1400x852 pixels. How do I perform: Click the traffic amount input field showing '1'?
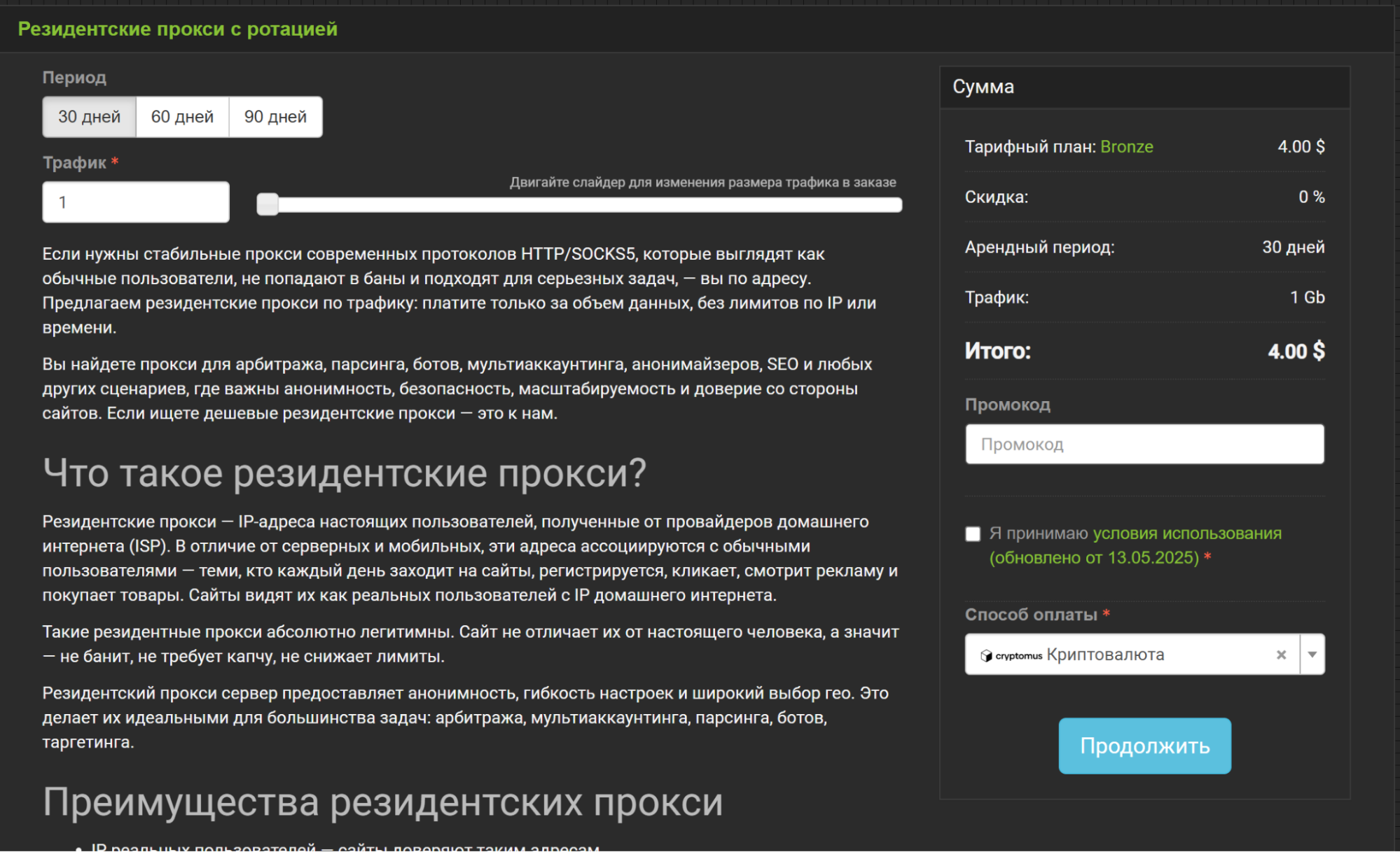click(135, 202)
